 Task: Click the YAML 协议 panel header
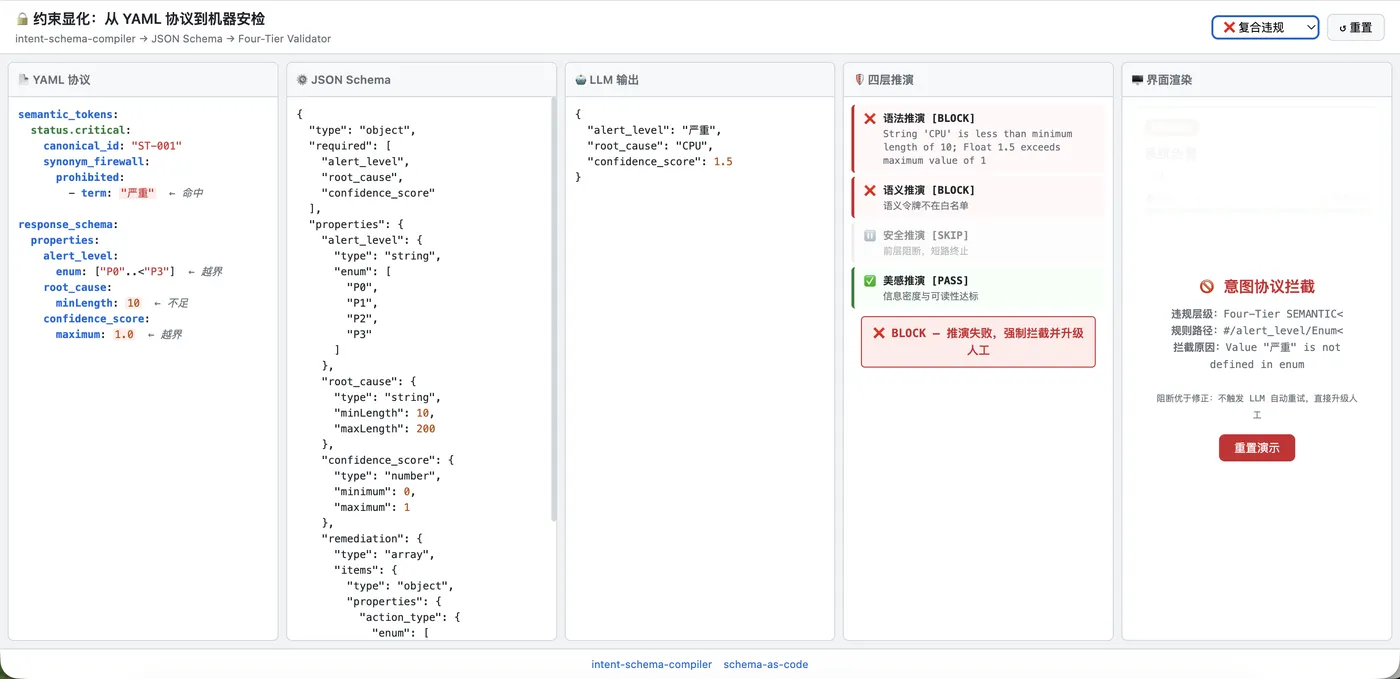coord(143,80)
